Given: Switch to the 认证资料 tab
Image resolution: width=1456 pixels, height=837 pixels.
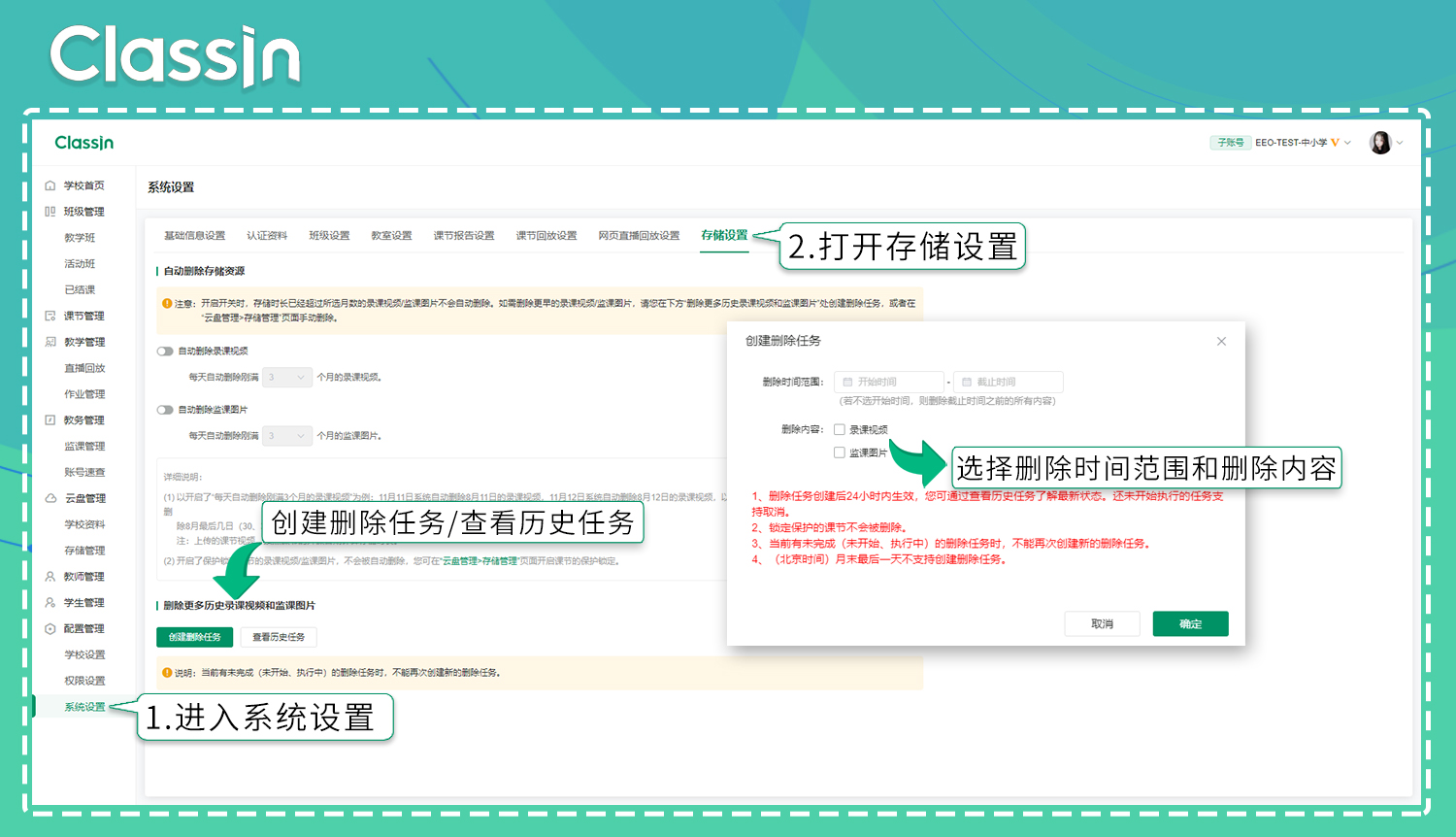Looking at the screenshot, I should pos(267,236).
